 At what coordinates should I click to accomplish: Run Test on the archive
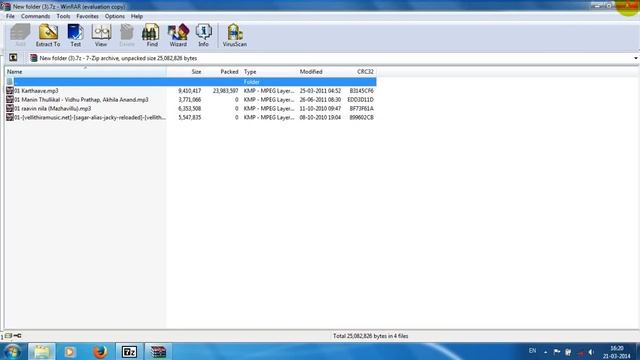76,35
